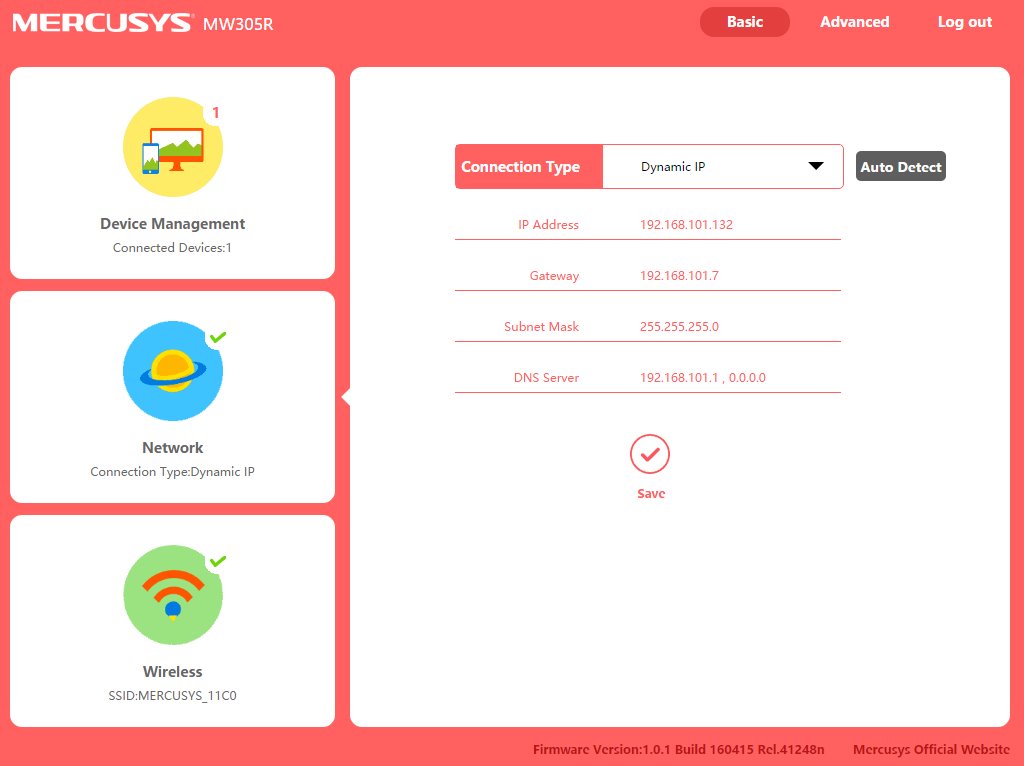The width and height of the screenshot is (1024, 766).
Task: Click the MERCUSYS logo
Action: click(101, 23)
